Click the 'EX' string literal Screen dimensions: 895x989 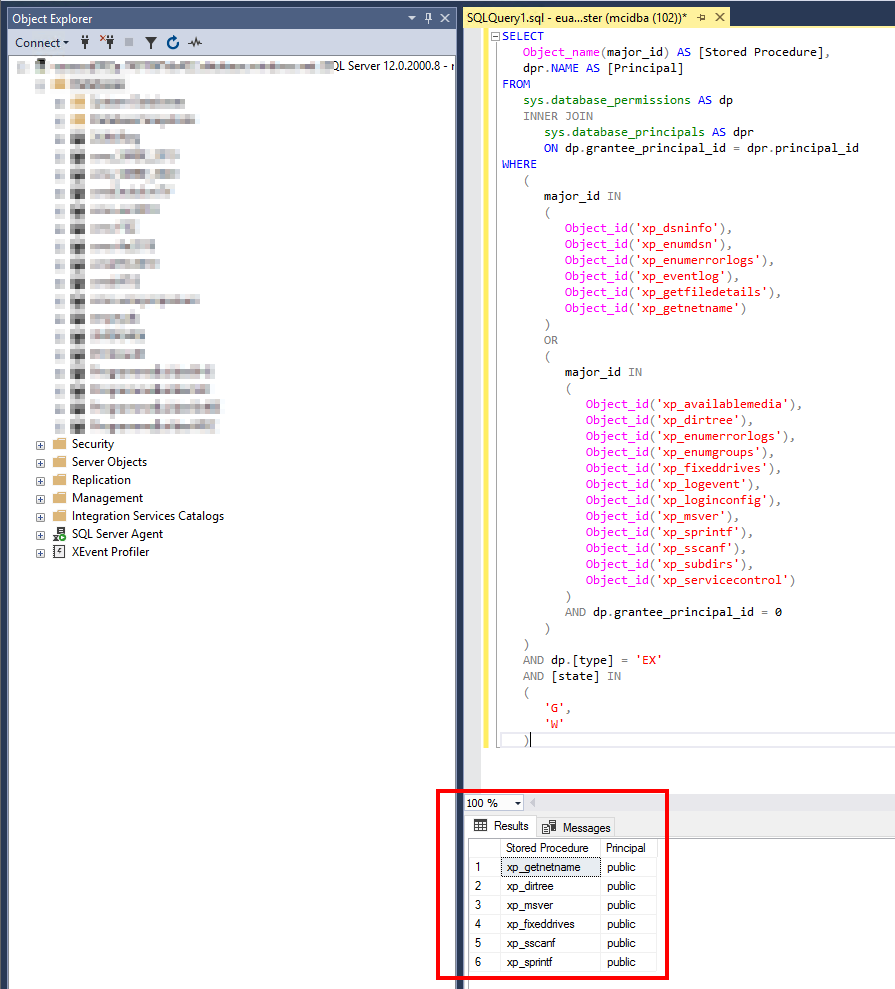[648, 660]
